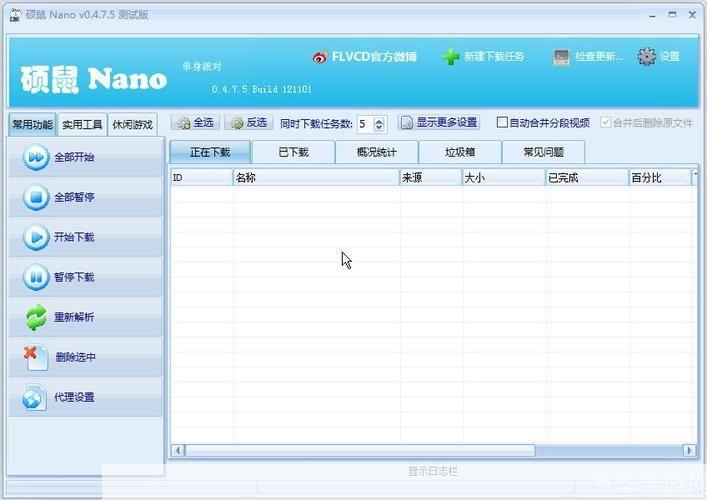Click 开始下载 label text
Screen dimensions: 707x500
click(74, 237)
